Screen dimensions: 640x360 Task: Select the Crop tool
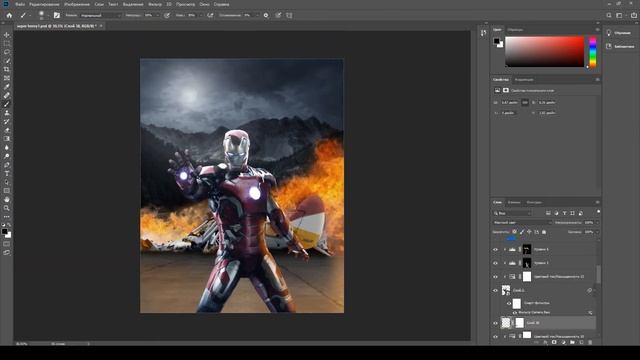tap(7, 69)
